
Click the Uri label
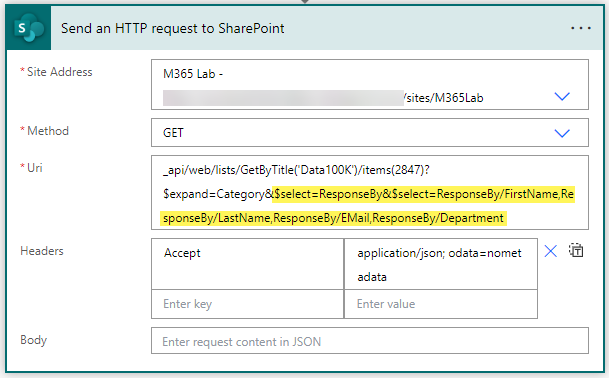pos(35,168)
